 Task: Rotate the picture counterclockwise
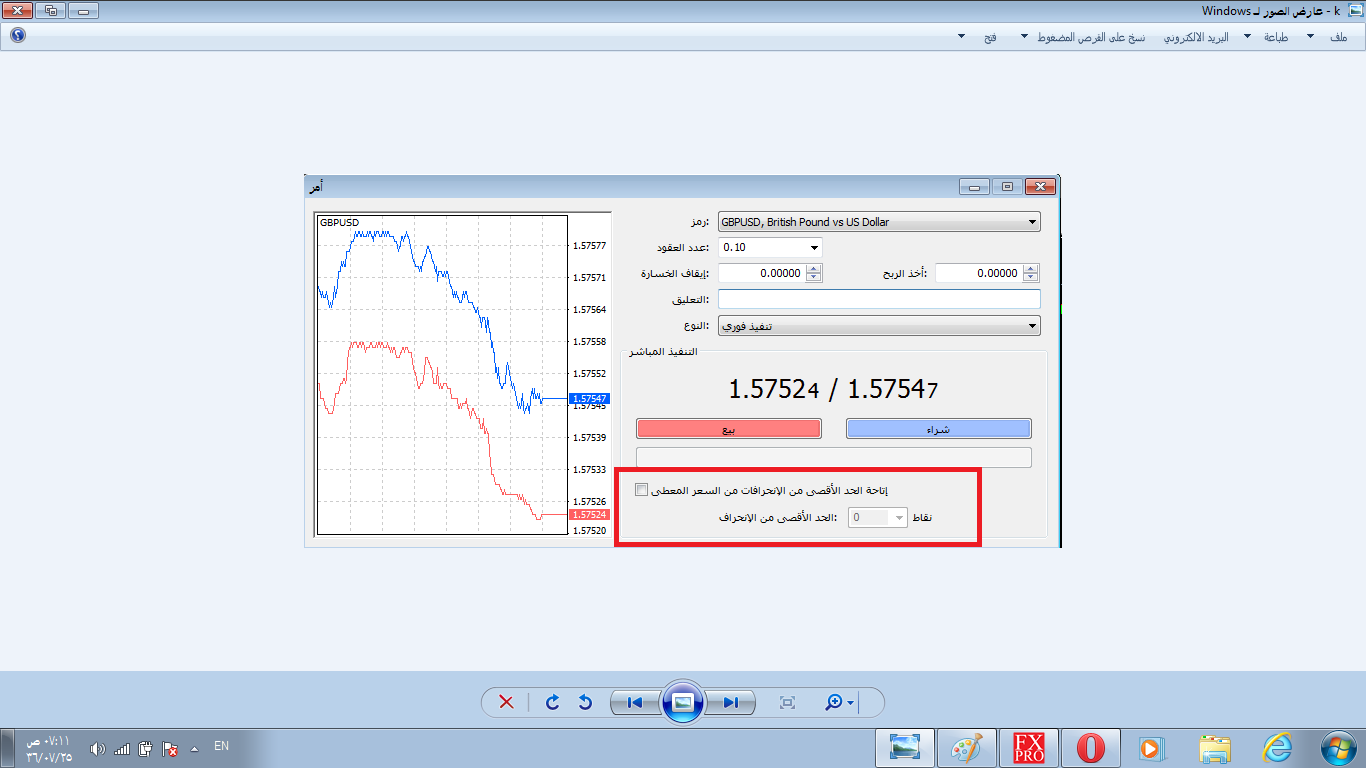click(x=586, y=703)
